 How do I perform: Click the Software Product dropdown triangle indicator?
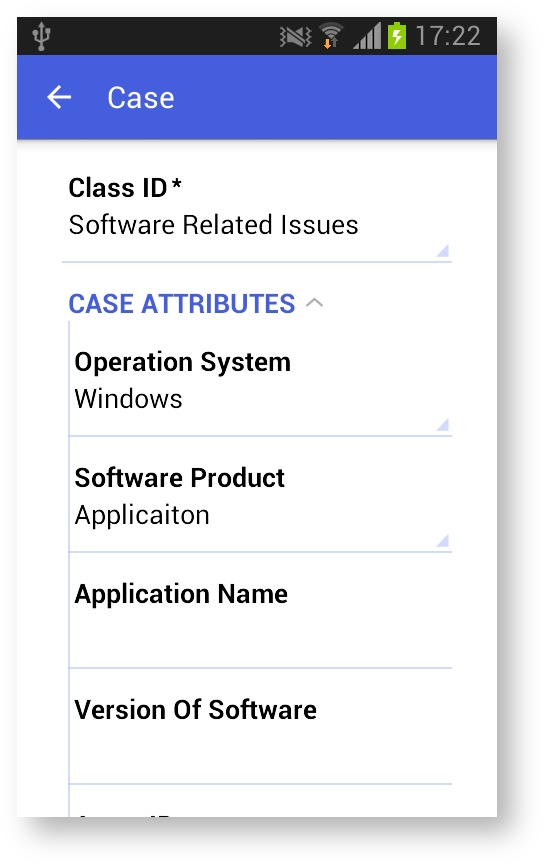442,540
